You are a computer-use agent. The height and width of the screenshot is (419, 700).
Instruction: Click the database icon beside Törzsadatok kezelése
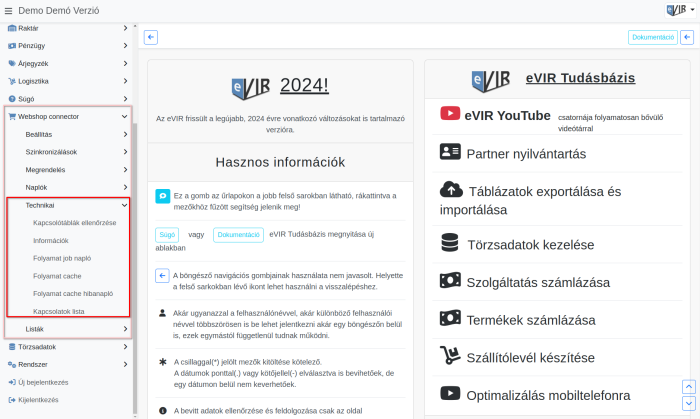[450, 243]
